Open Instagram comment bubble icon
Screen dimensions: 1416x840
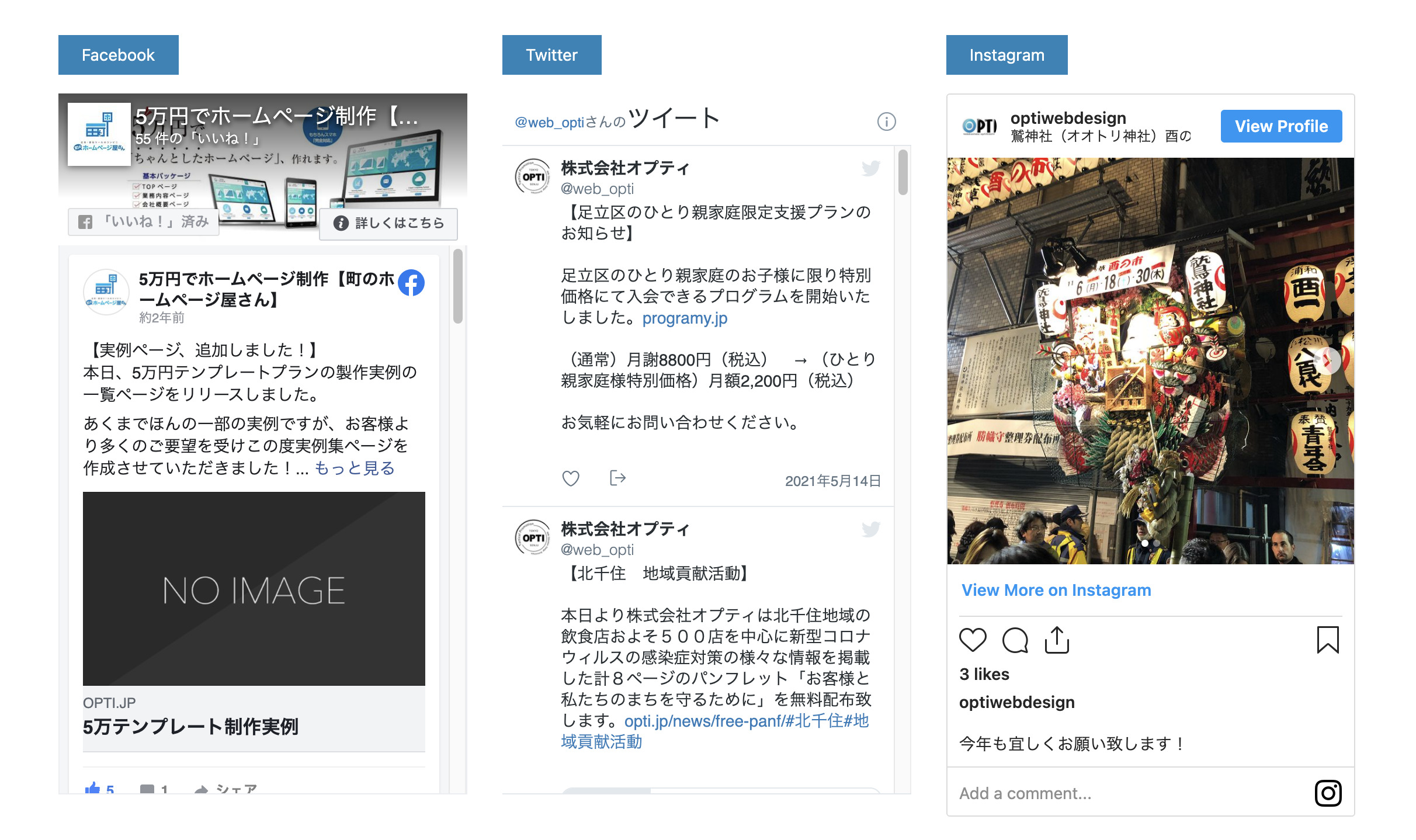point(1015,640)
